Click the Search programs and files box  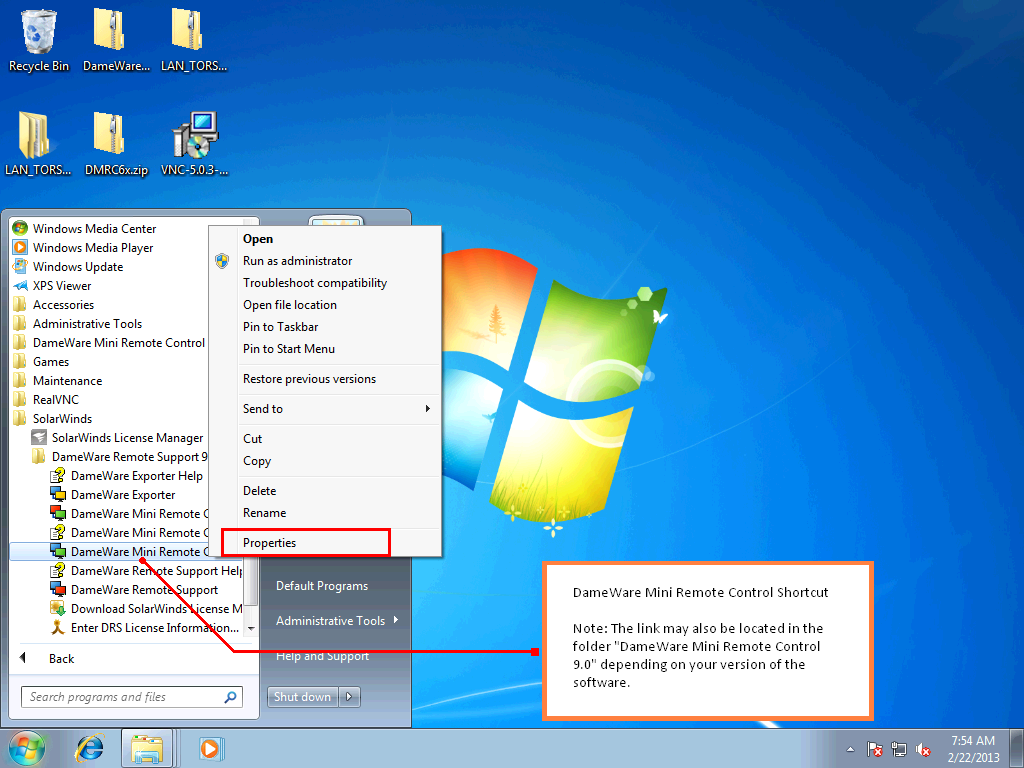pos(132,697)
